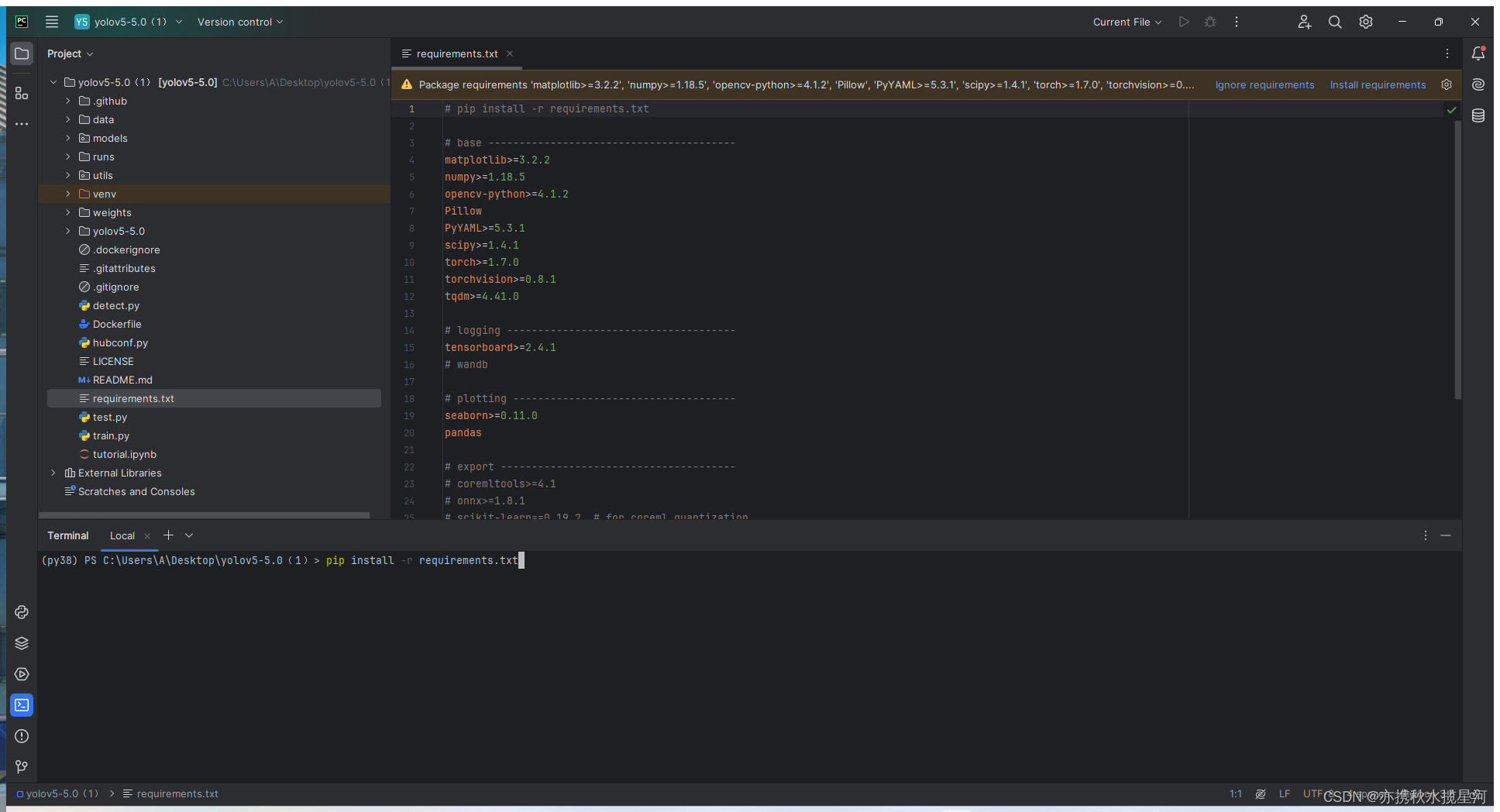The image size is (1500, 812).
Task: Click Install requirements link
Action: point(1378,84)
